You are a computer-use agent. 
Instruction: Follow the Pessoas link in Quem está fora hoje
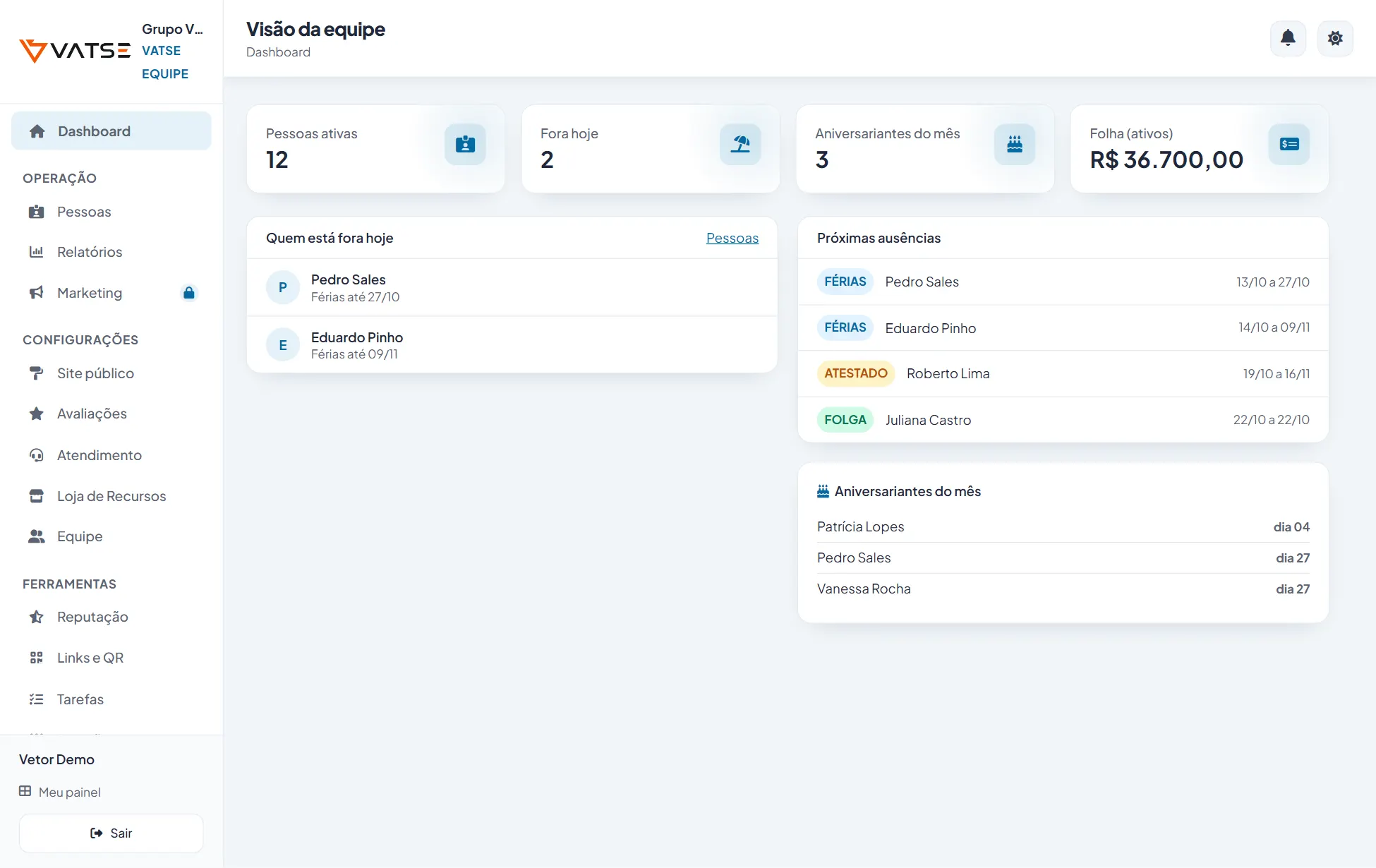click(x=732, y=239)
